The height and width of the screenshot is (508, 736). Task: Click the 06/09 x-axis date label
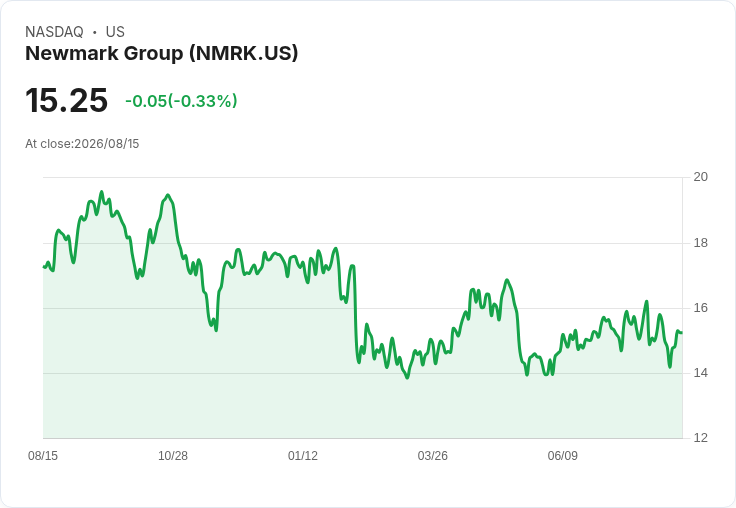click(x=562, y=455)
